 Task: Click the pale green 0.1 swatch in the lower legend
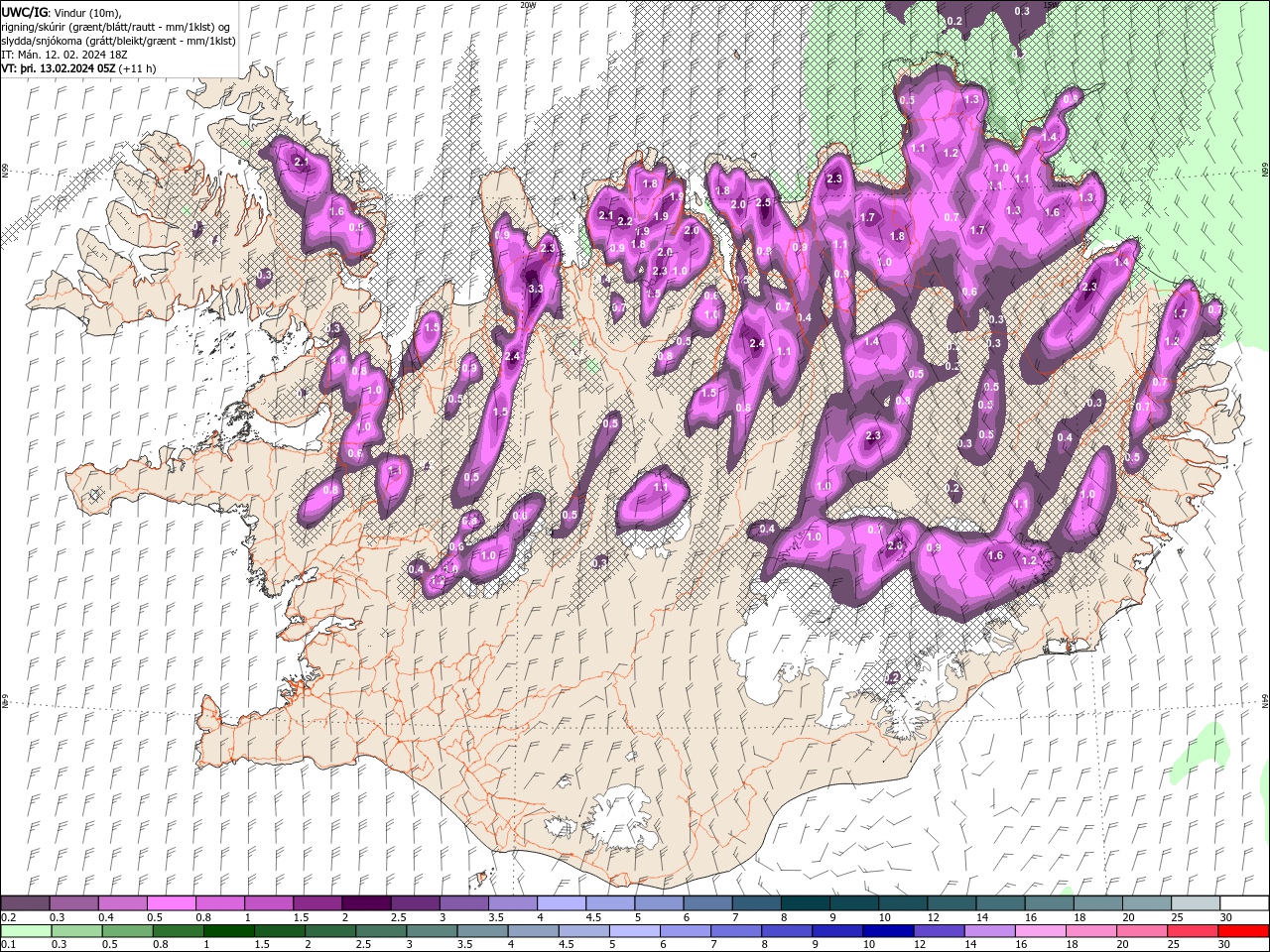(26, 931)
